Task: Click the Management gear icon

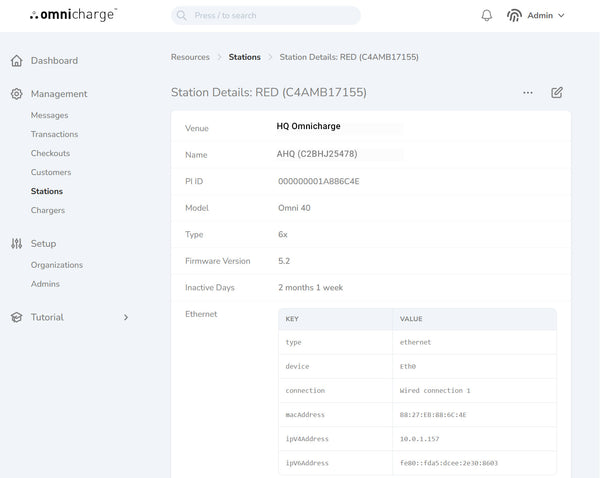Action: coord(16,94)
